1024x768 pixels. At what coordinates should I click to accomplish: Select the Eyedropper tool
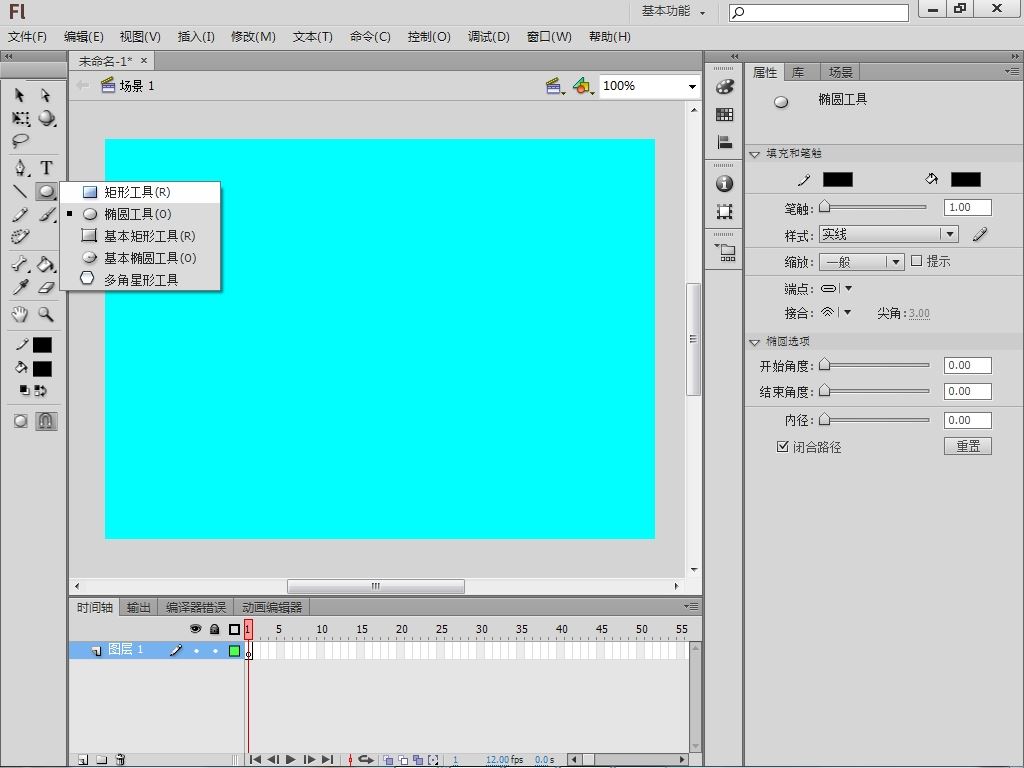(x=20, y=287)
